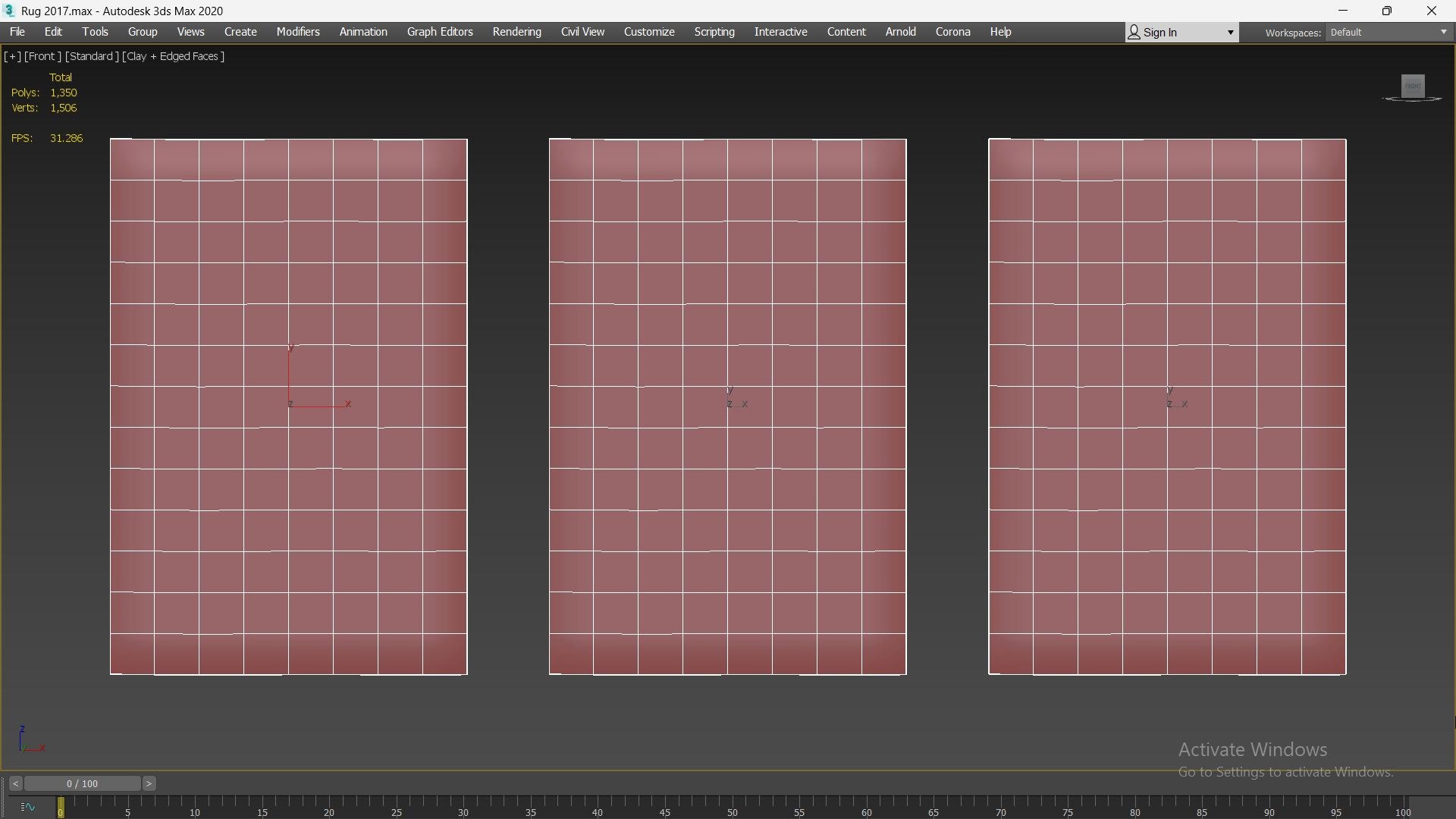
Task: Open the Create menu
Action: pos(240,32)
